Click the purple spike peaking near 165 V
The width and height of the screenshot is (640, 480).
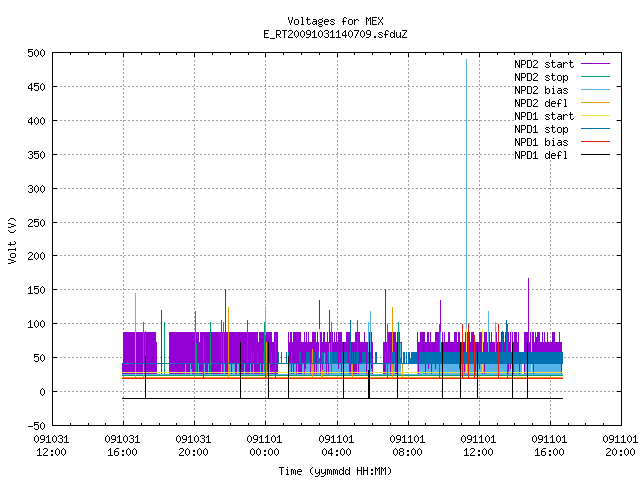tap(529, 304)
